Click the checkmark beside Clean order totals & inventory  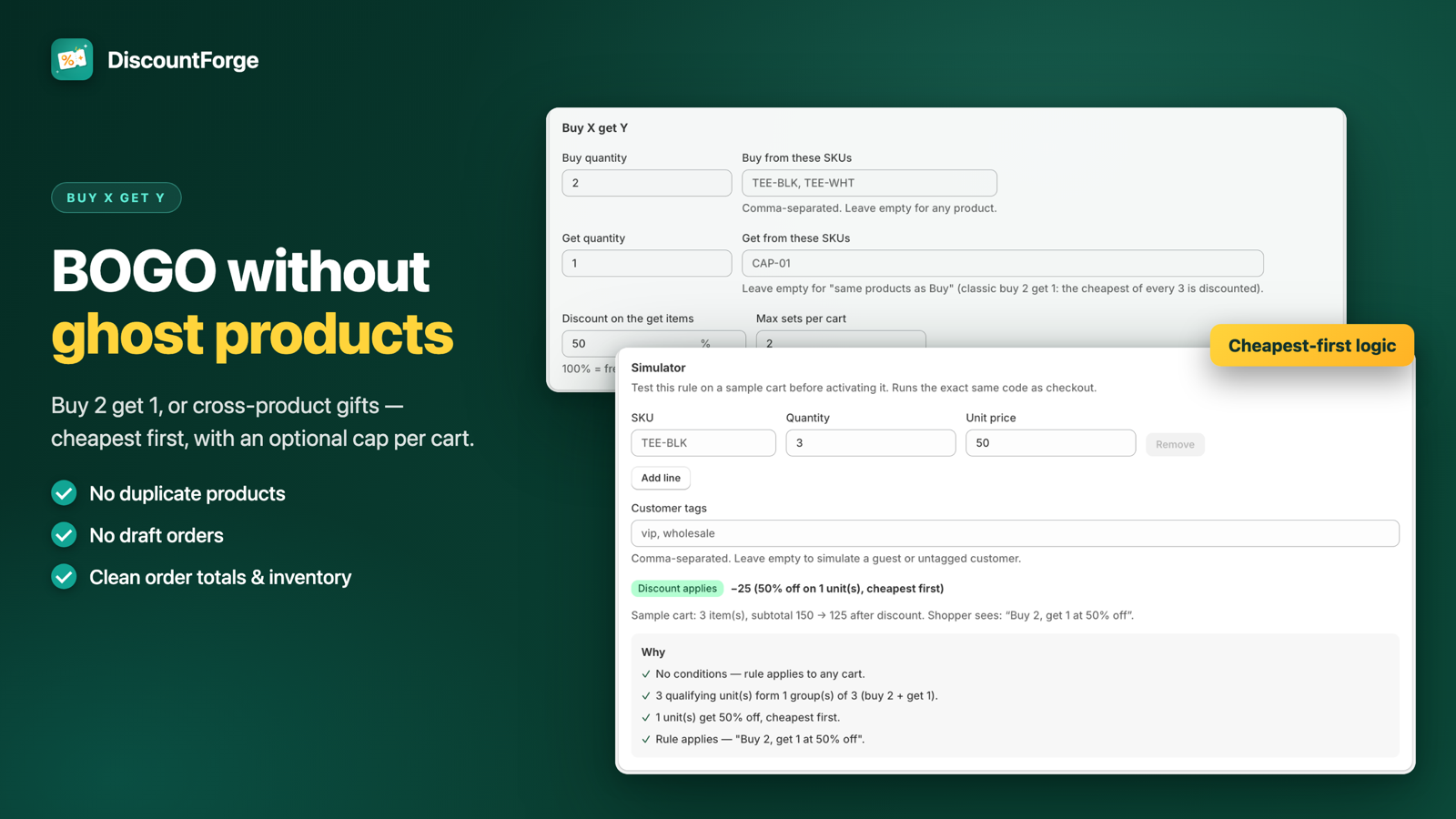point(64,577)
